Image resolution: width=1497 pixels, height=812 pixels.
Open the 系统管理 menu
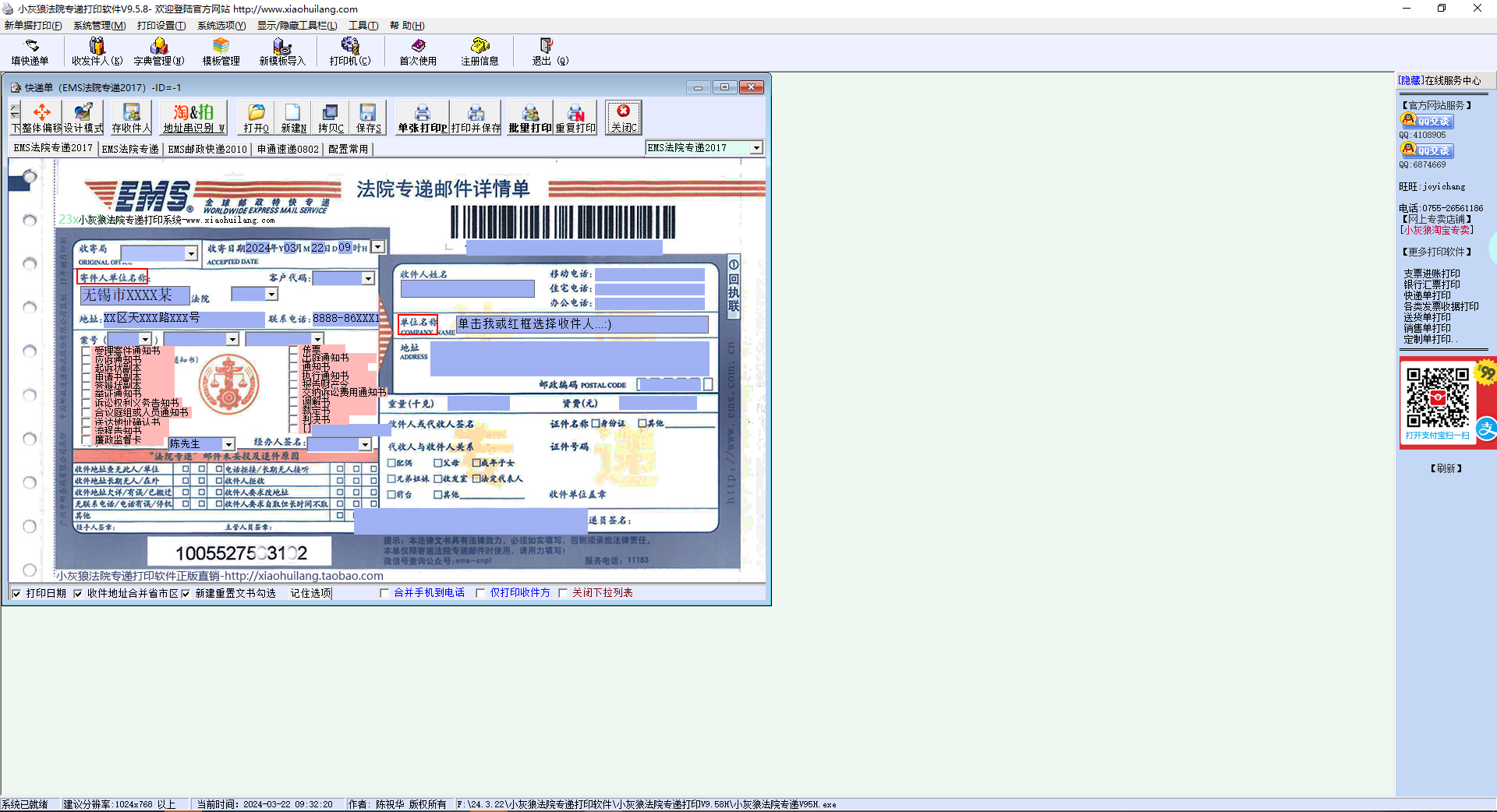click(x=100, y=26)
